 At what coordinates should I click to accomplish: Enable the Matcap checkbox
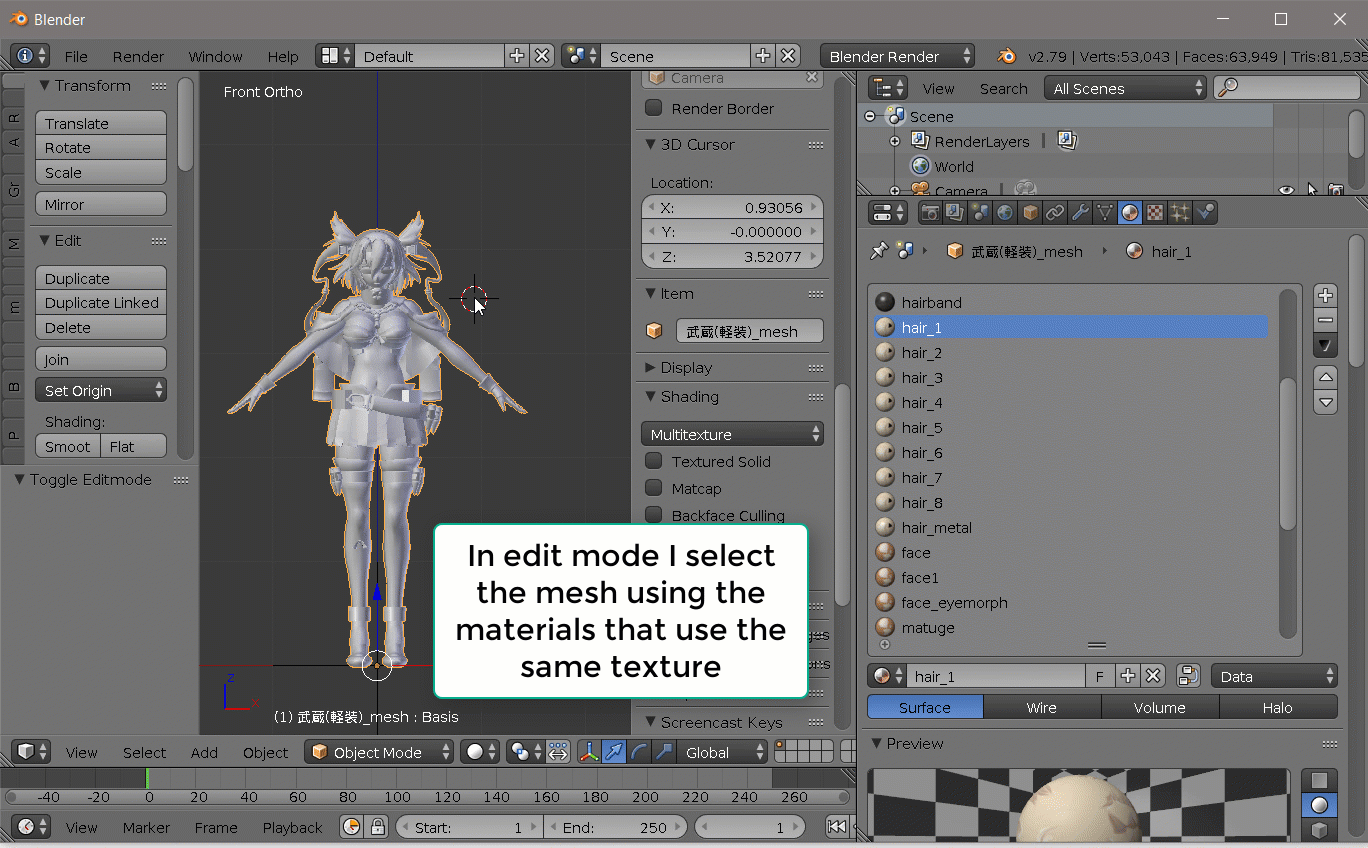point(654,488)
